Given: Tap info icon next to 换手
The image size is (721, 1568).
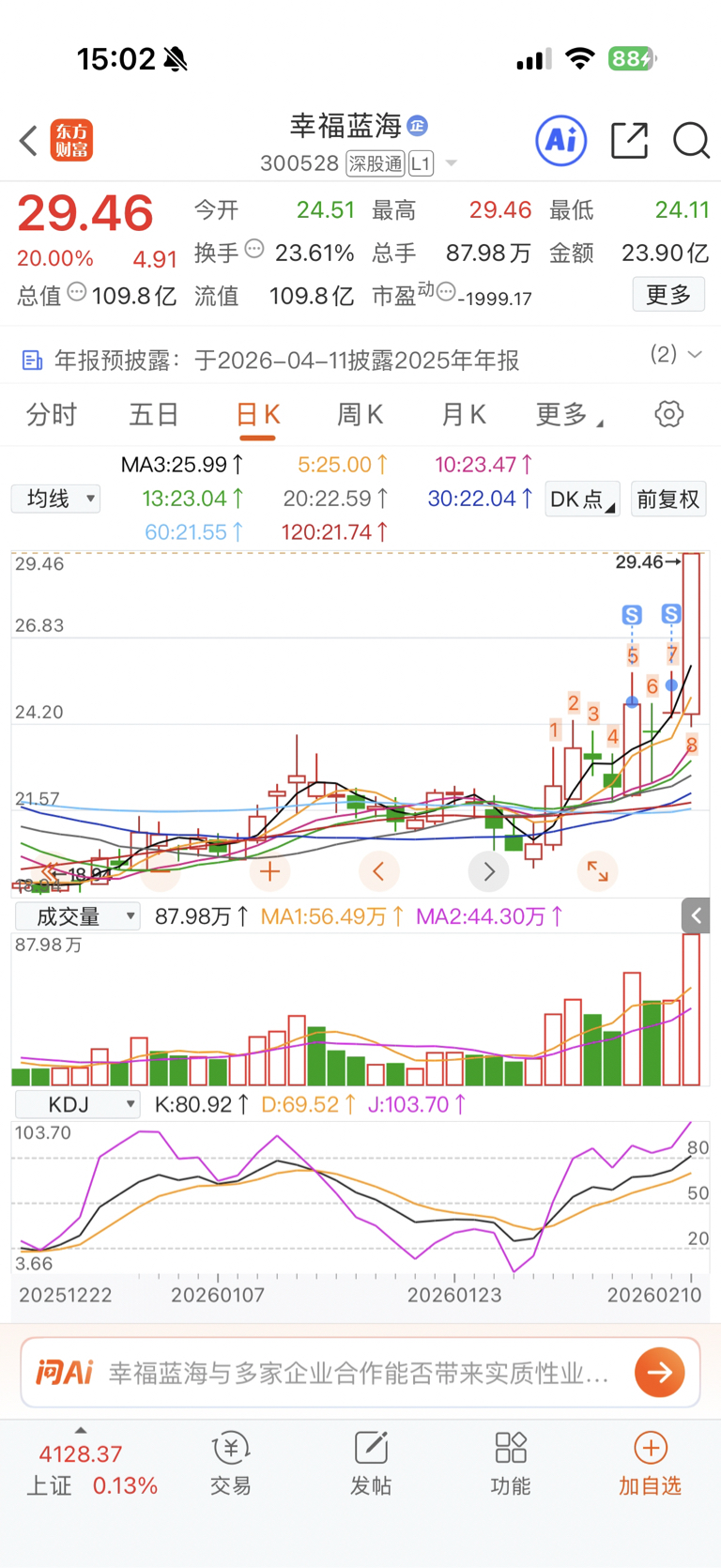Looking at the screenshot, I should point(254,249).
